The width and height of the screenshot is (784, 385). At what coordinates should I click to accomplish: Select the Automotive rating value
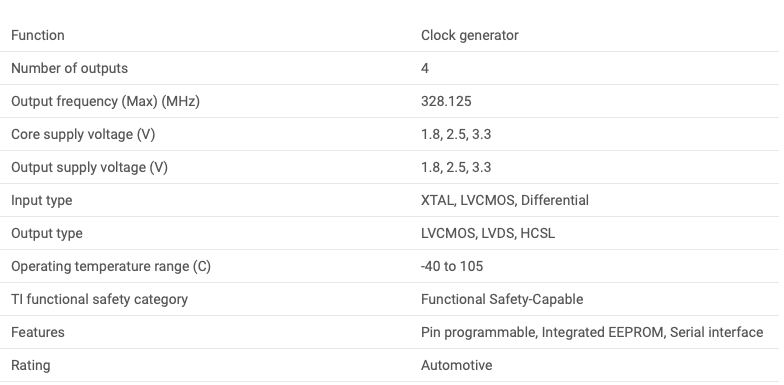pos(456,366)
